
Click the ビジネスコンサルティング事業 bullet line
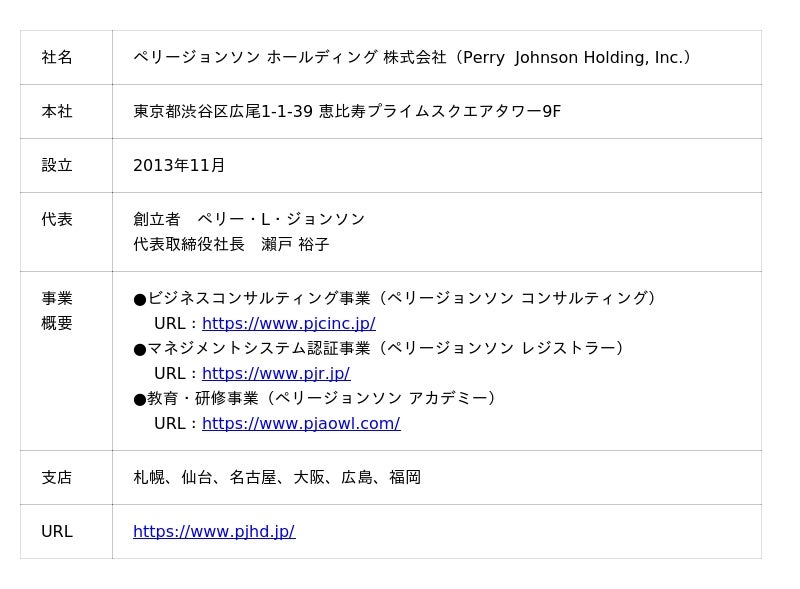[x=394, y=298]
